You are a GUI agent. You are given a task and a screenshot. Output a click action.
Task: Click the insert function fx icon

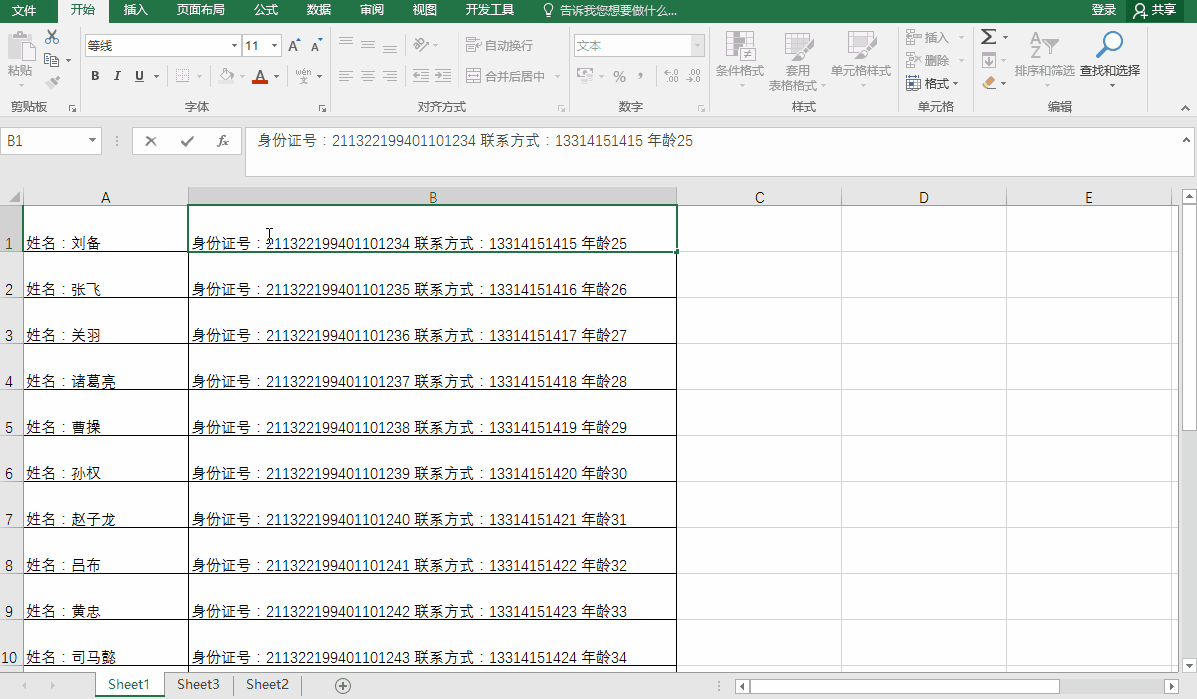(223, 140)
